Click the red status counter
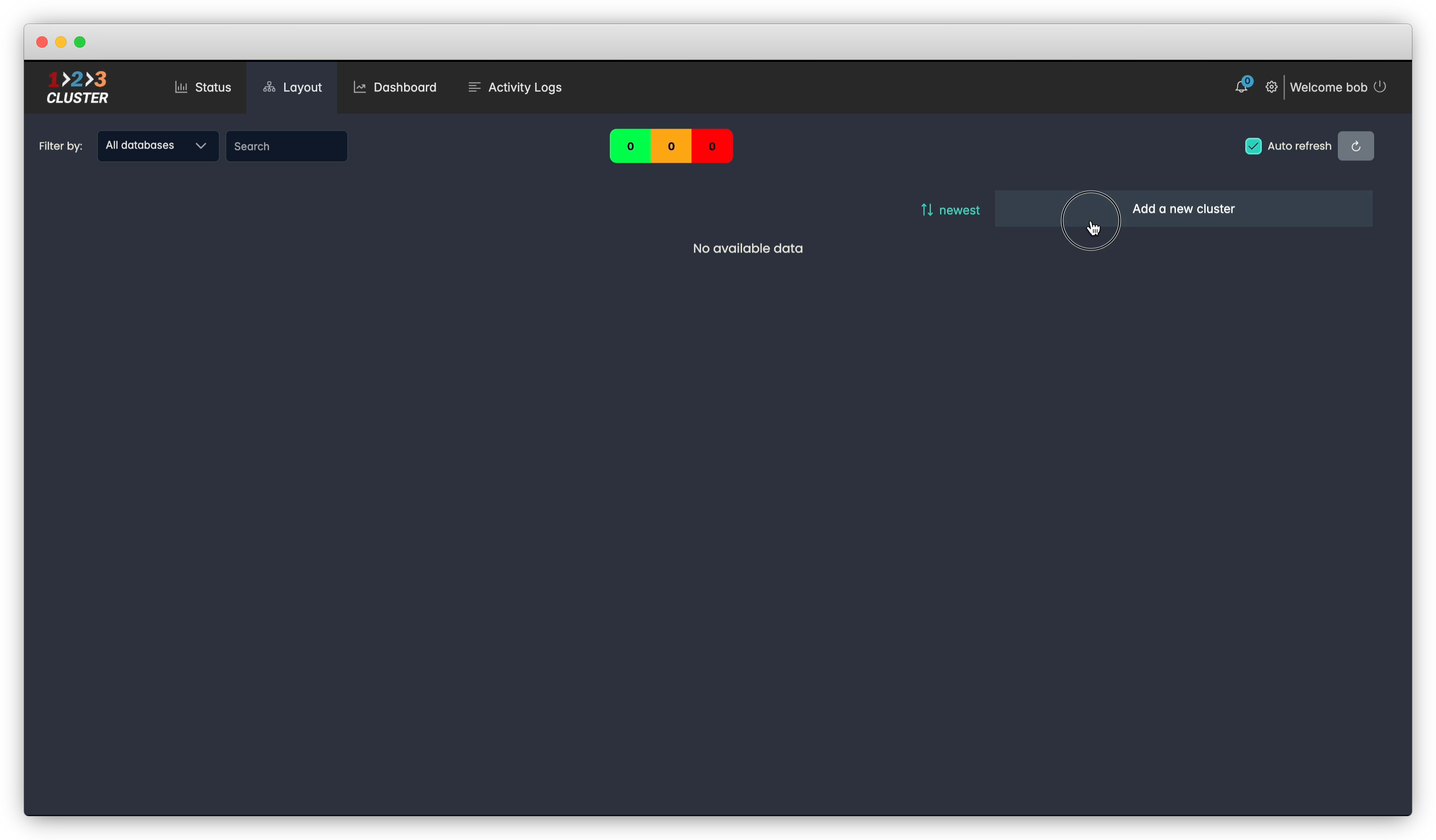 (x=712, y=146)
